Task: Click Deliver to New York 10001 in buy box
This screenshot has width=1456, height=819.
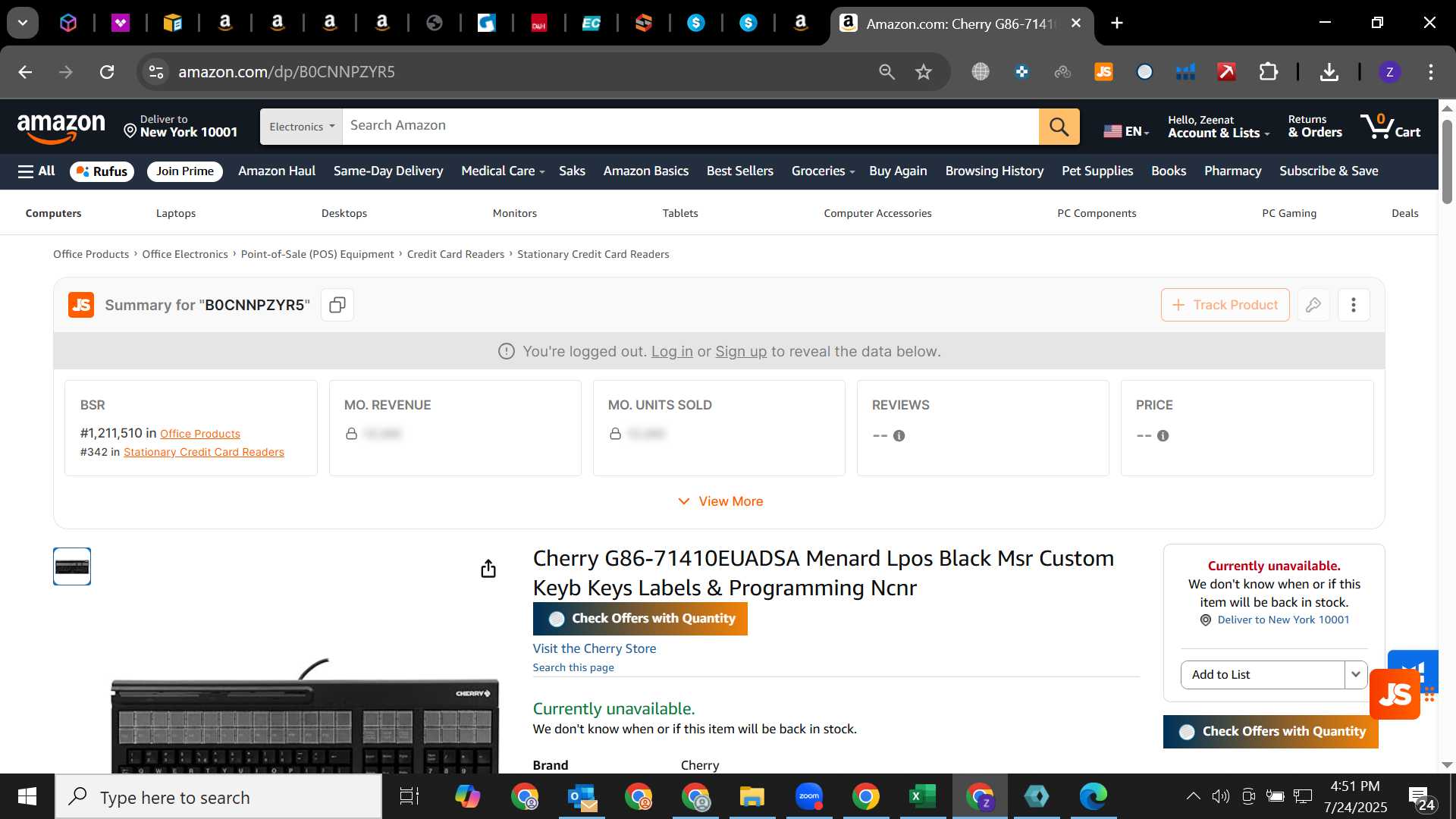Action: pyautogui.click(x=1283, y=620)
